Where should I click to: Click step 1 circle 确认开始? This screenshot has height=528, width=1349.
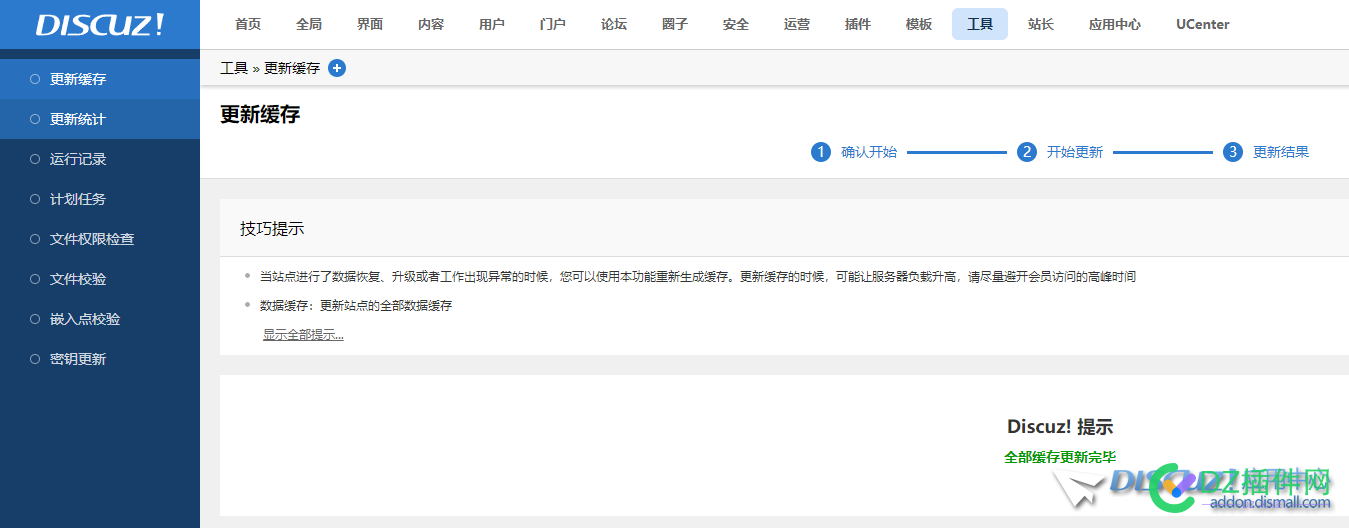821,152
